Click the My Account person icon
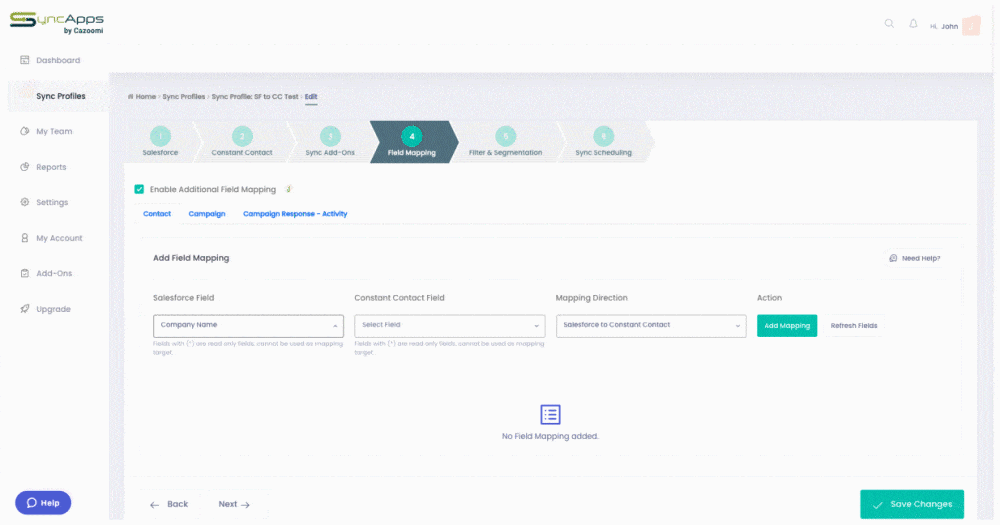Image resolution: width=1000 pixels, height=525 pixels. (x=24, y=238)
